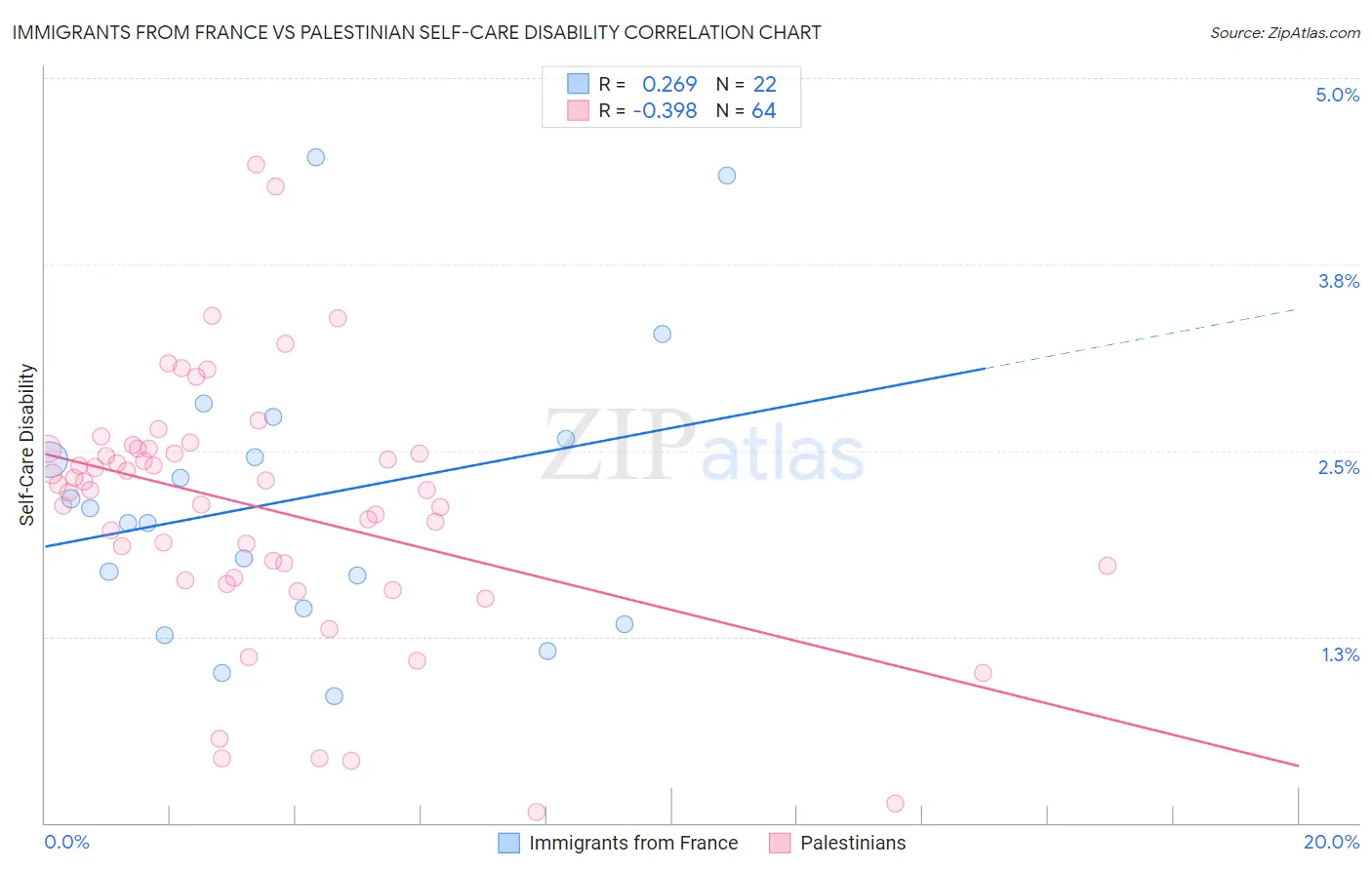This screenshot has width=1372, height=870.
Task: Click the Self-Care Disability axis title
Action: (26, 445)
